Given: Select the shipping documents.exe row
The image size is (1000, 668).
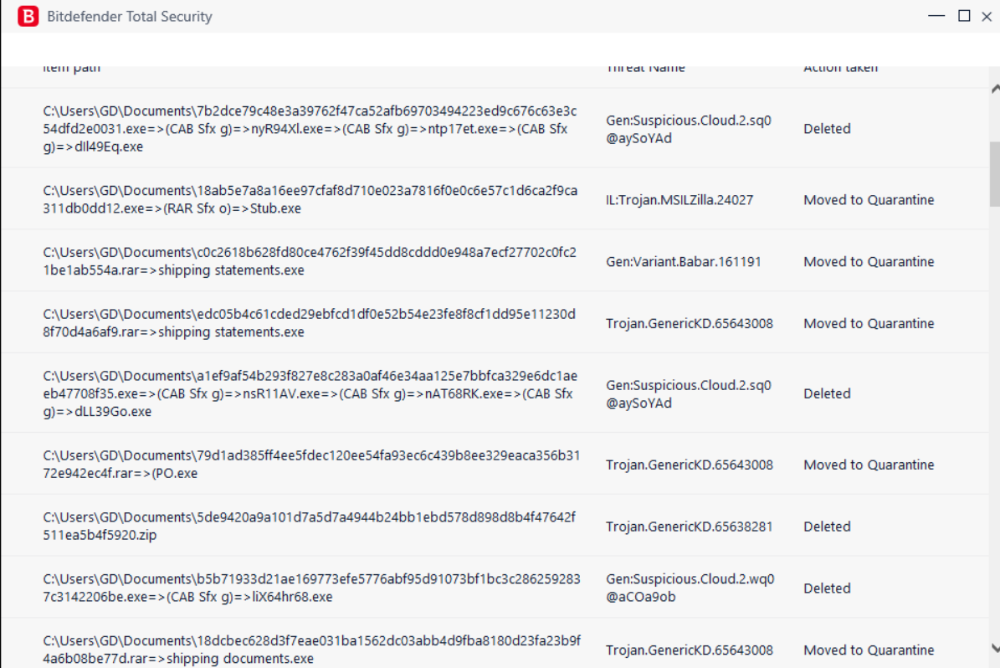Looking at the screenshot, I should click(x=496, y=644).
